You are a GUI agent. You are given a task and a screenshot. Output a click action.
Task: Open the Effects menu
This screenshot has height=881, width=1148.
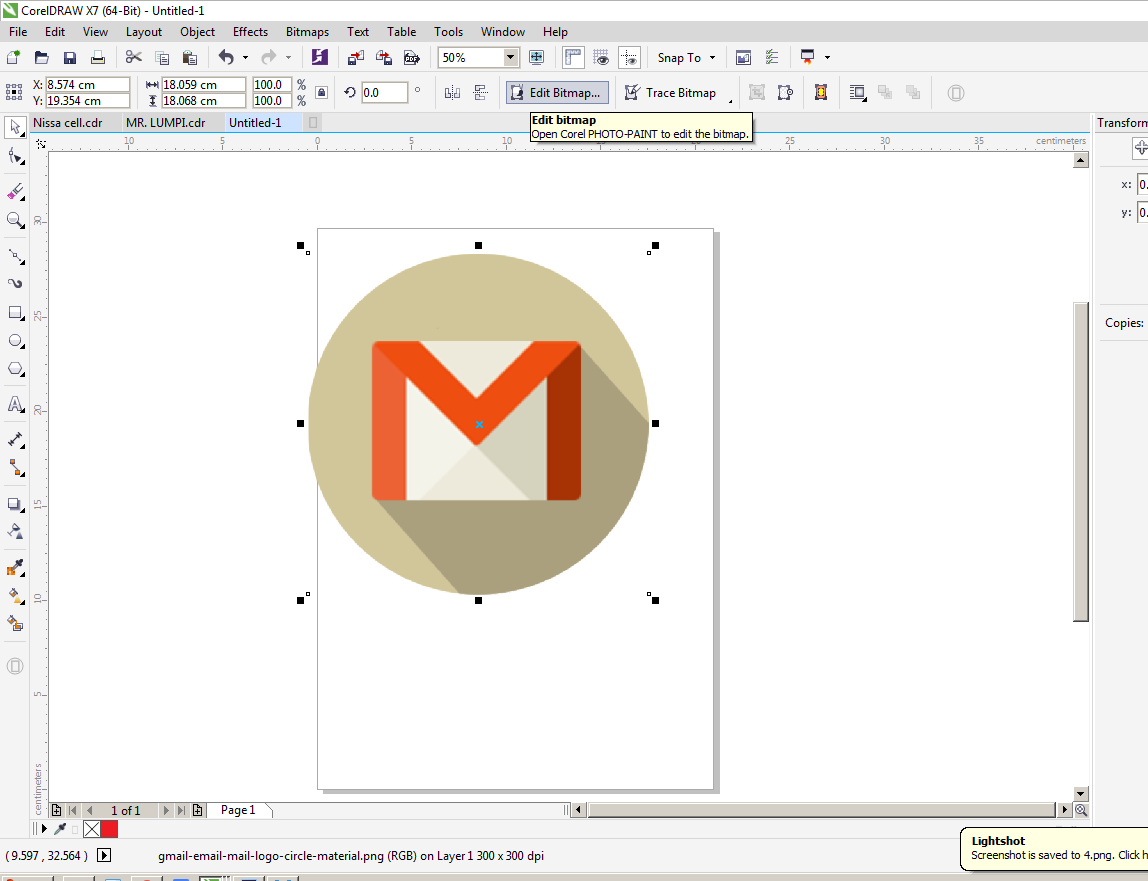250,31
